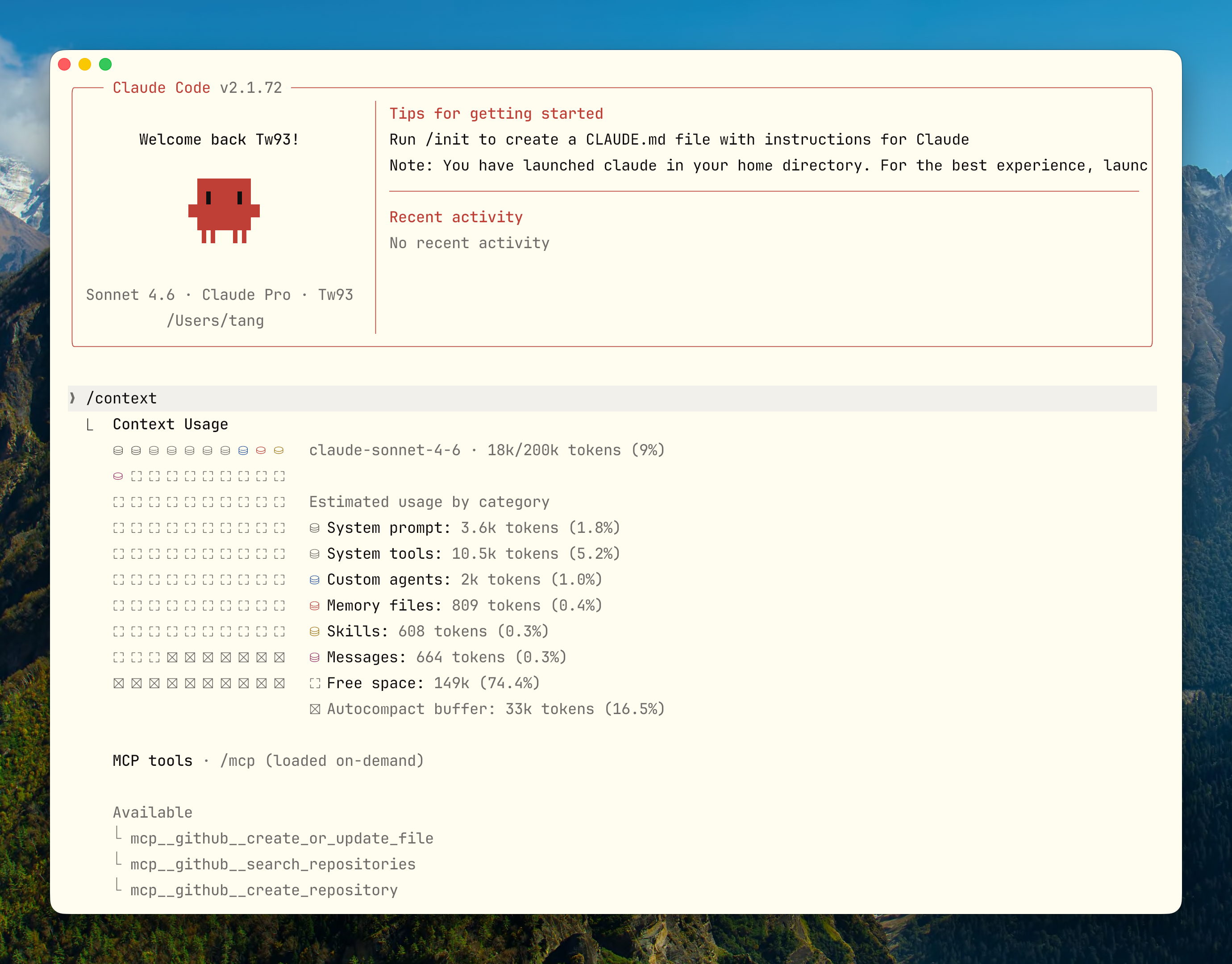This screenshot has width=1232, height=964.
Task: Open the /mcp command link
Action: coord(237,760)
